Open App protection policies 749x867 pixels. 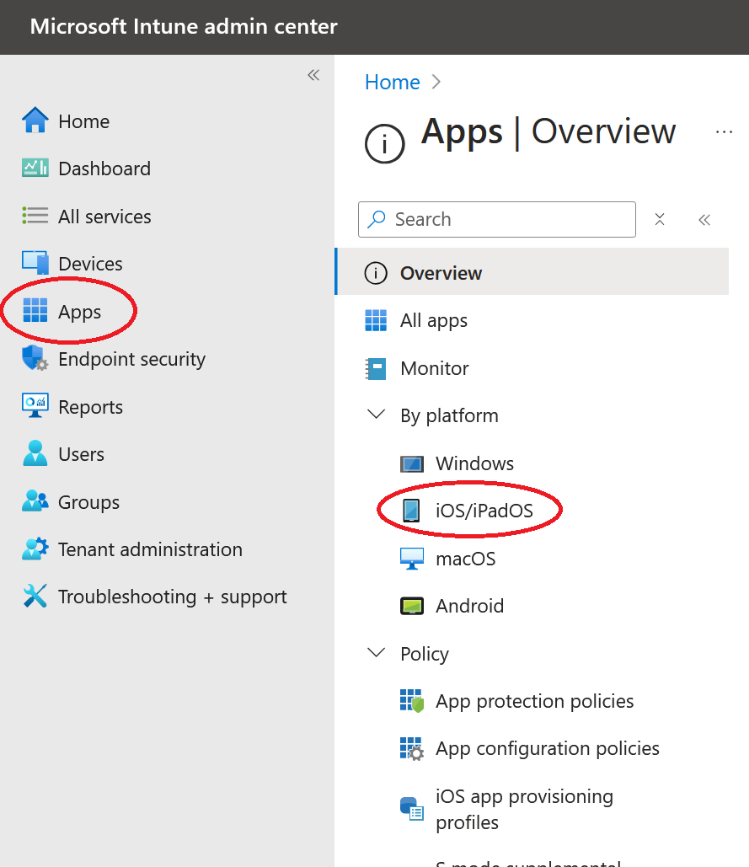click(x=535, y=701)
